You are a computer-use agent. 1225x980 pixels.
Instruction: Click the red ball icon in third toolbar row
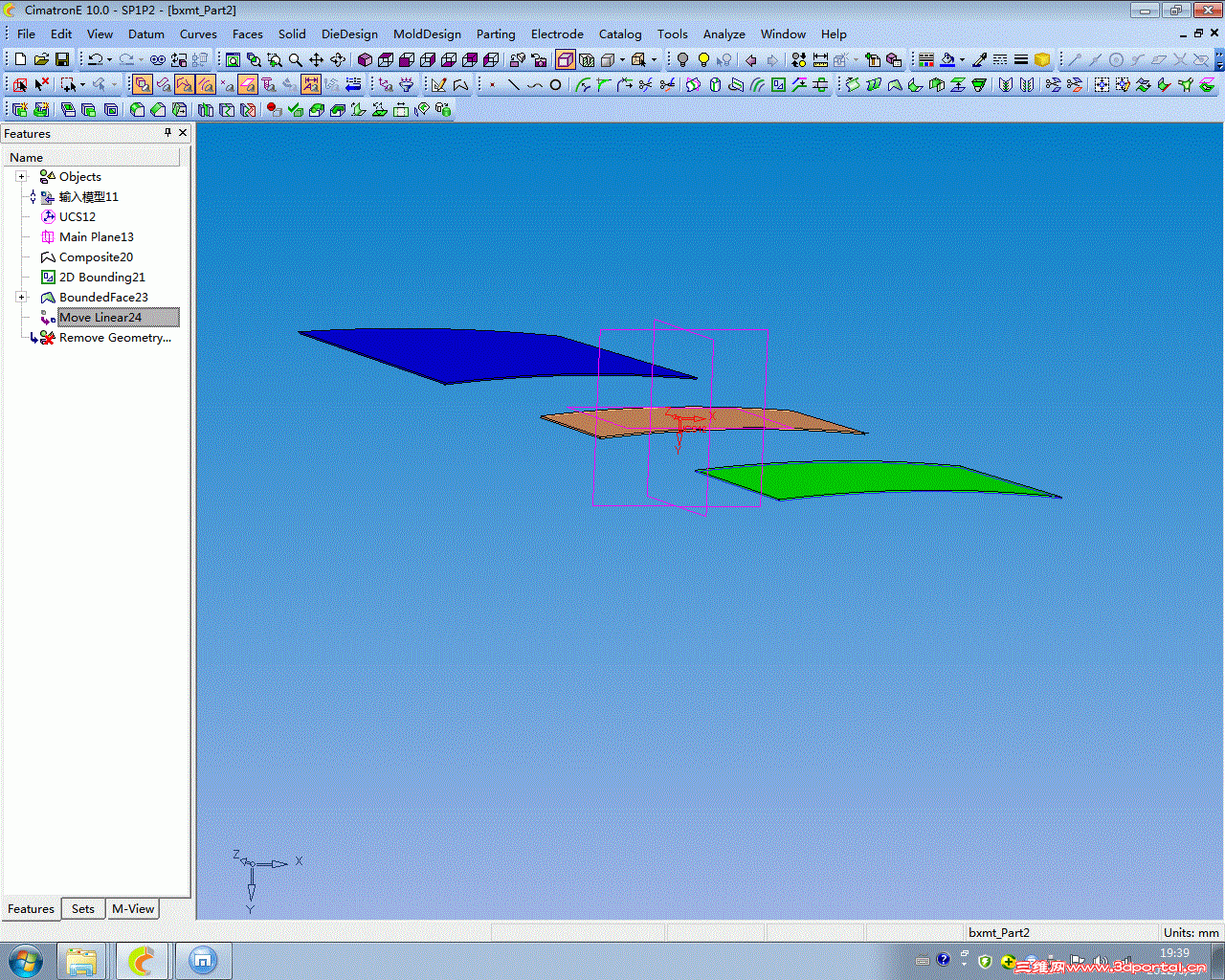(x=275, y=109)
